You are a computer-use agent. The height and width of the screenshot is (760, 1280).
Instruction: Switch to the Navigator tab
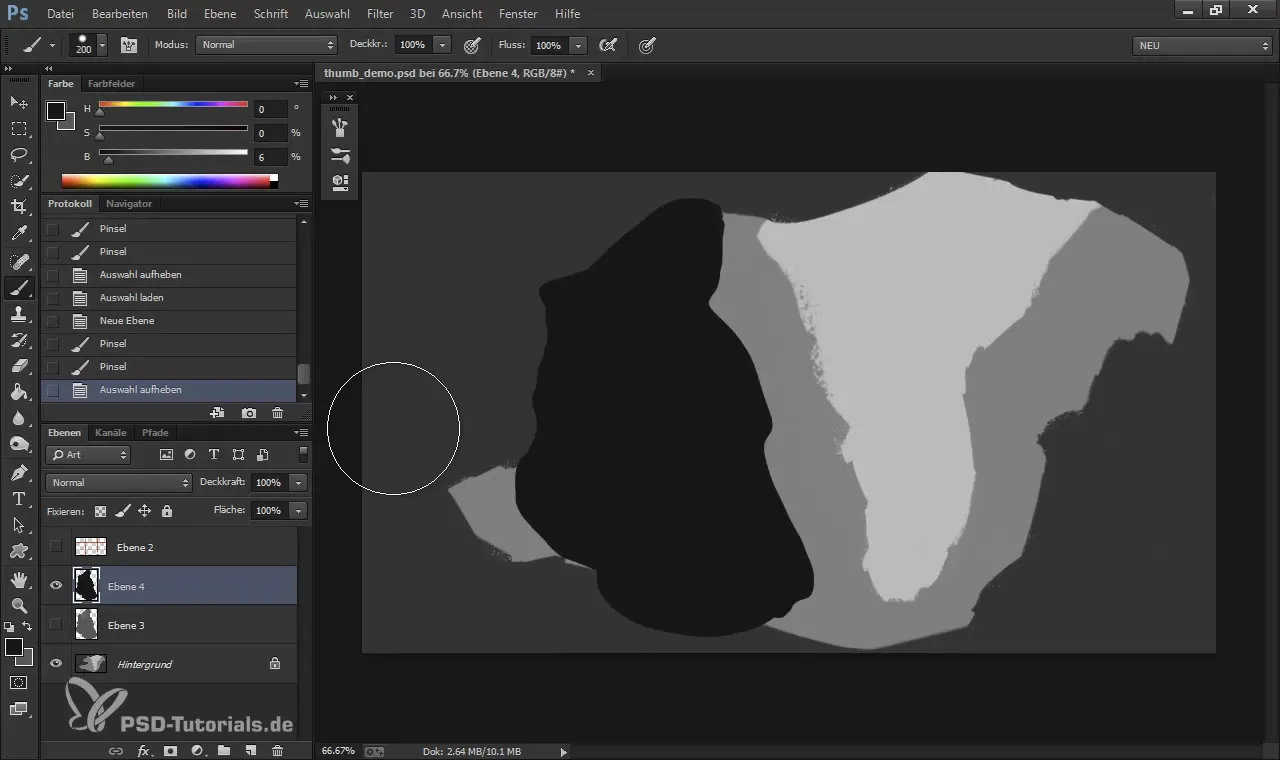tap(129, 203)
